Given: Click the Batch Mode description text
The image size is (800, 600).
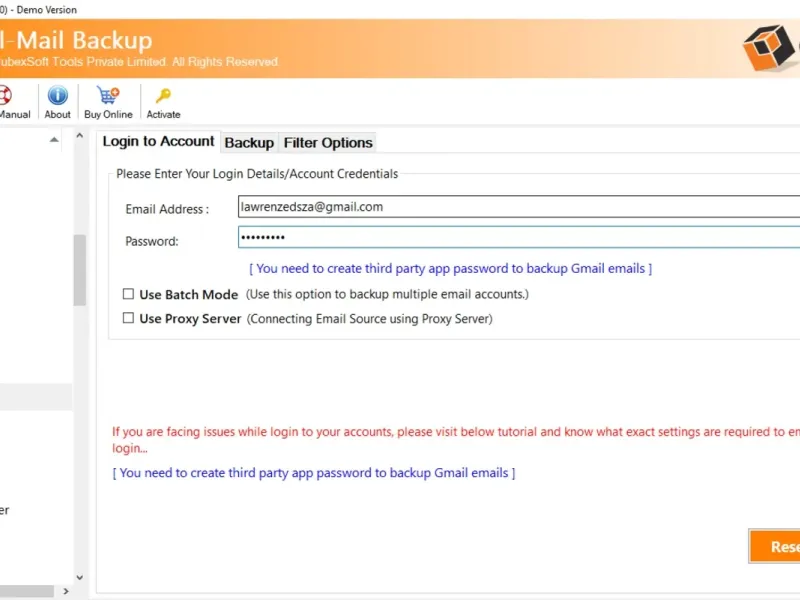Looking at the screenshot, I should click(387, 294).
